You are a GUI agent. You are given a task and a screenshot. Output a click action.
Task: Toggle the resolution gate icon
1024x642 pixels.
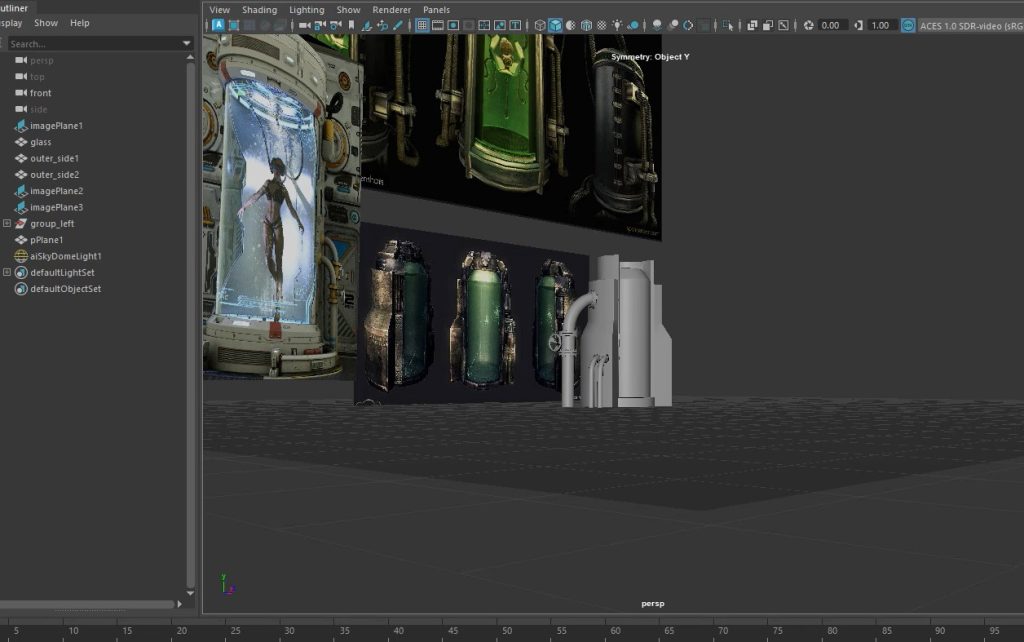pos(453,25)
